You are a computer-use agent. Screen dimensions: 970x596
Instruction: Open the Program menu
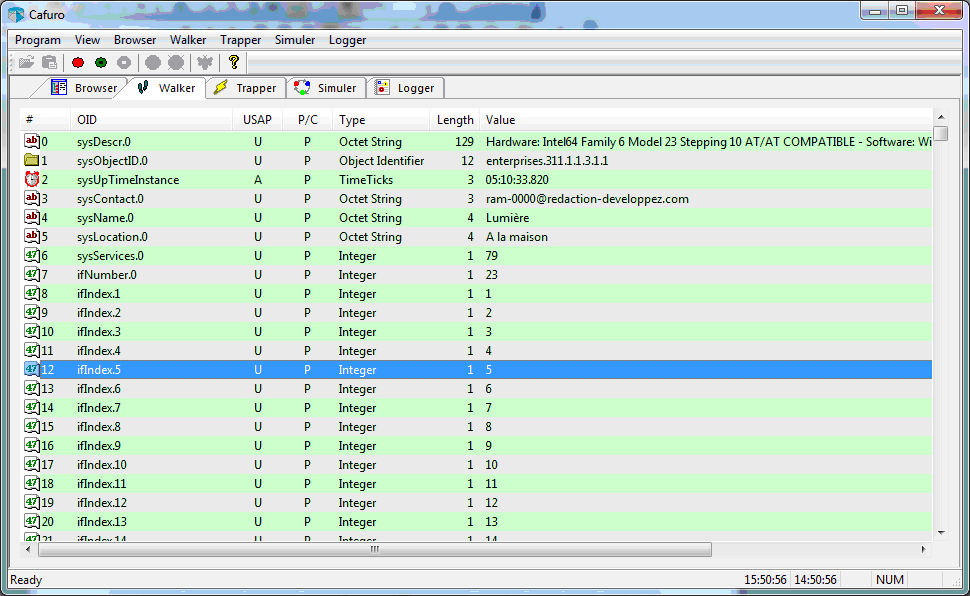(38, 40)
